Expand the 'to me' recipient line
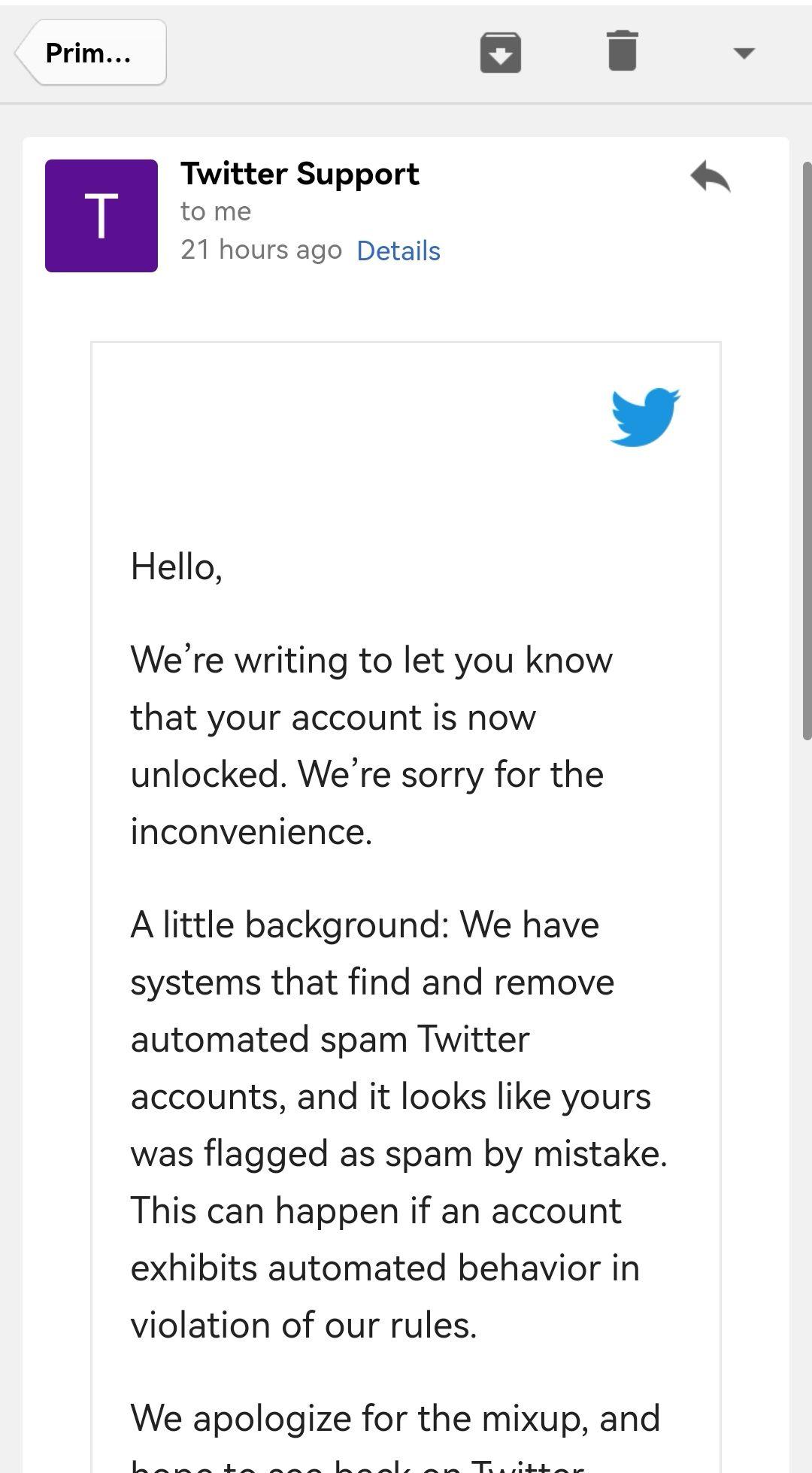This screenshot has width=812, height=1473. tap(216, 211)
